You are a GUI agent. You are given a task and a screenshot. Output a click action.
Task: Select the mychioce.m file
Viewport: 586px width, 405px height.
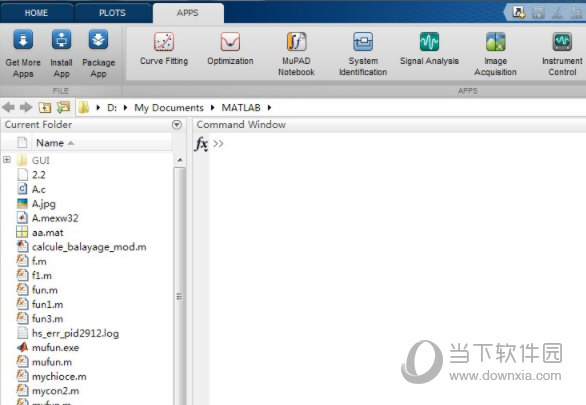[x=59, y=377]
